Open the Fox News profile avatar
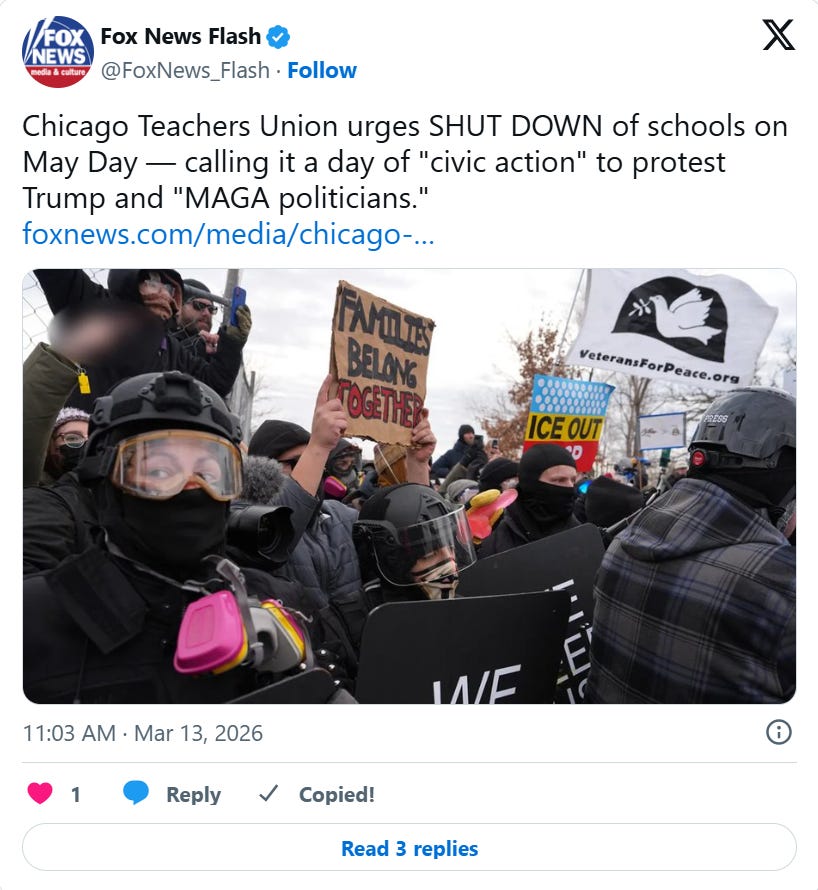Screen dimensions: 818x890 pyautogui.click(x=58, y=52)
